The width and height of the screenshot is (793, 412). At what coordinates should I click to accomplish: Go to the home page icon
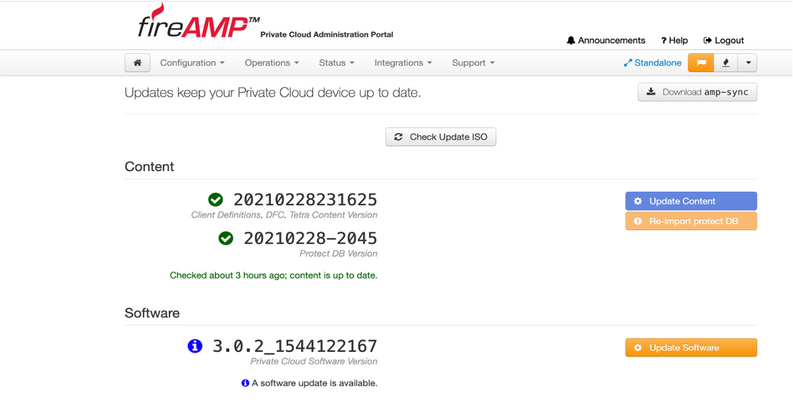pyautogui.click(x=138, y=63)
